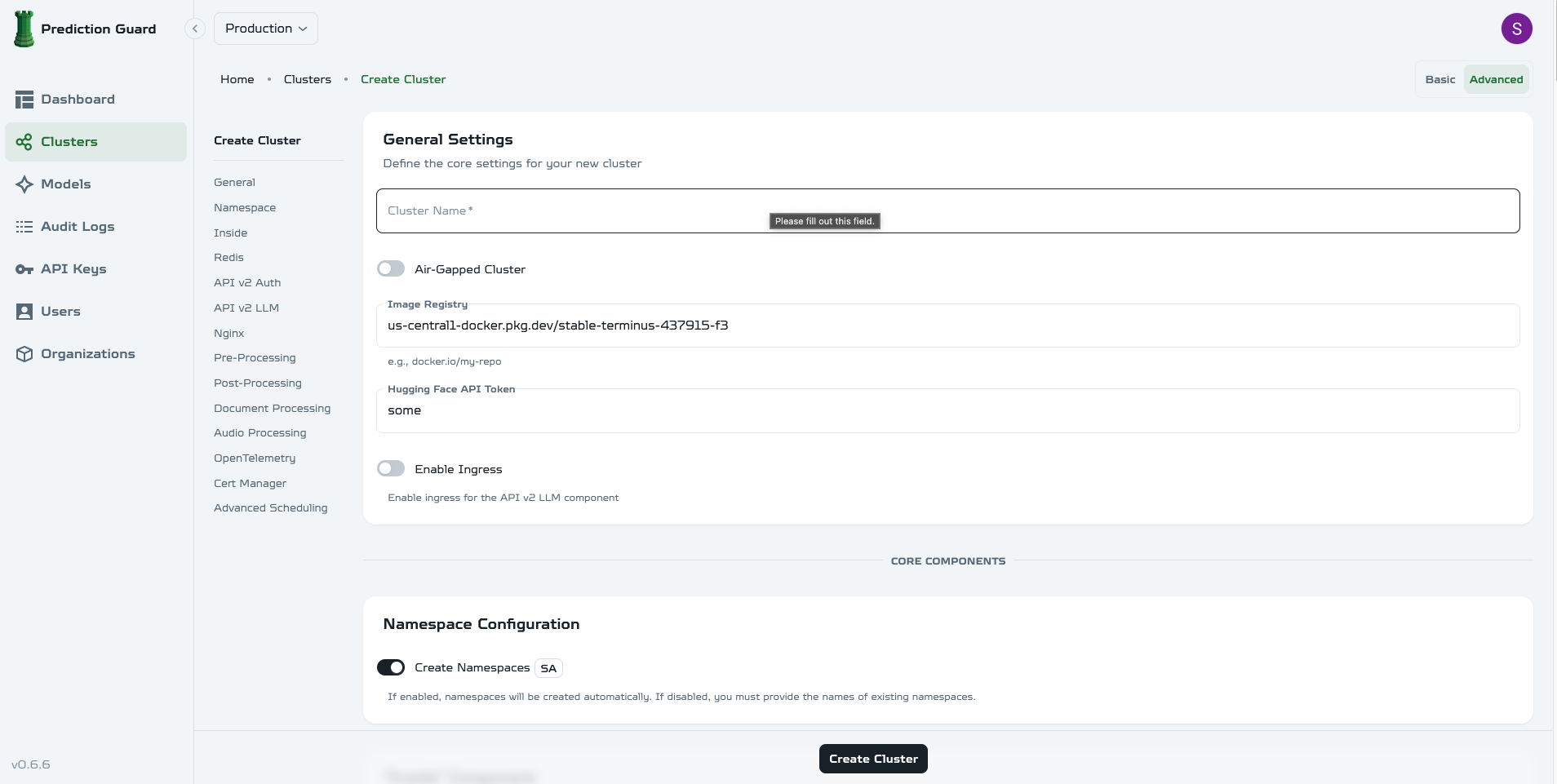Click the Models sparkle icon
The width and height of the screenshot is (1557, 784).
tap(24, 184)
